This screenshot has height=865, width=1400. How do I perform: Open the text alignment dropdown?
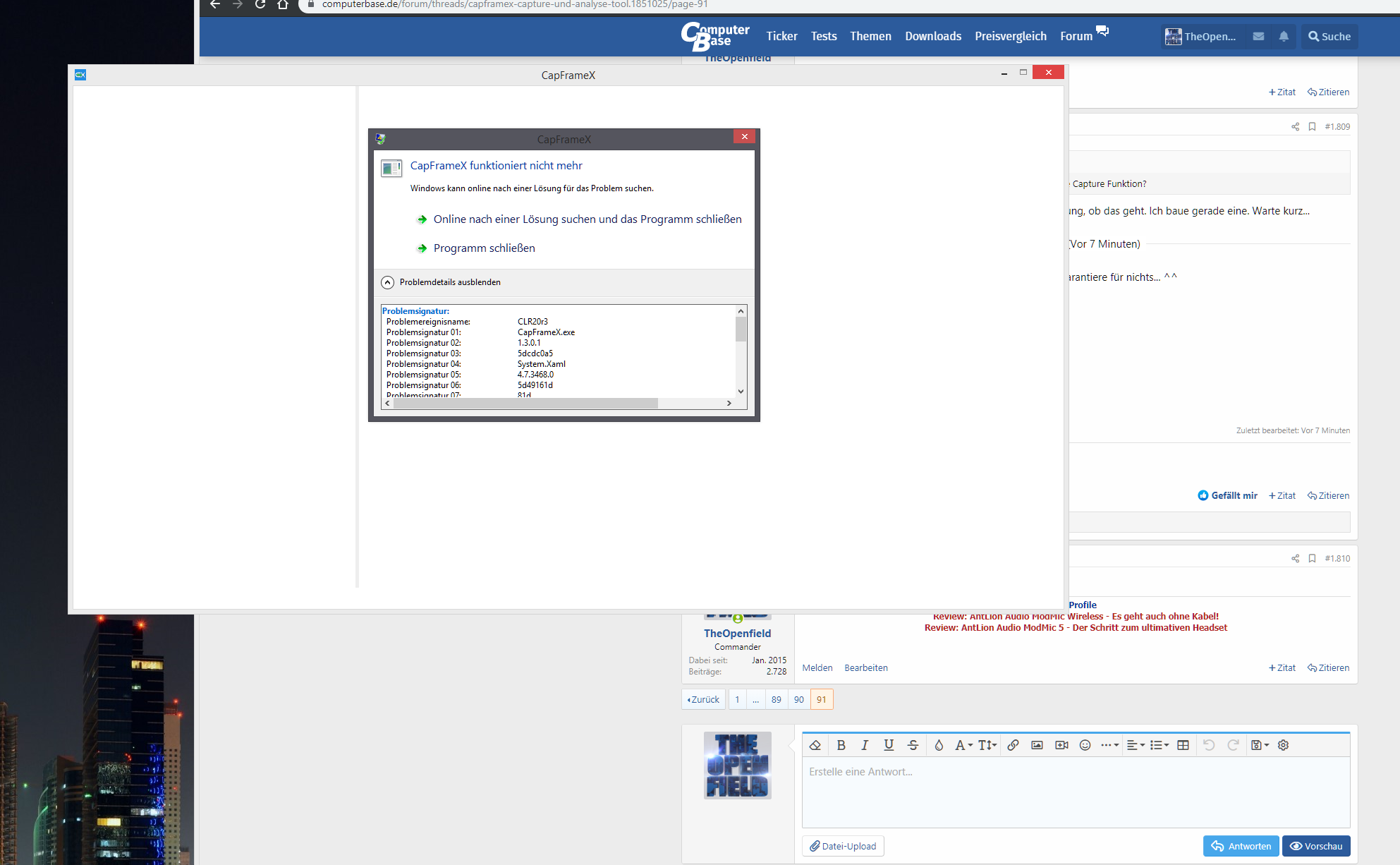point(1136,745)
